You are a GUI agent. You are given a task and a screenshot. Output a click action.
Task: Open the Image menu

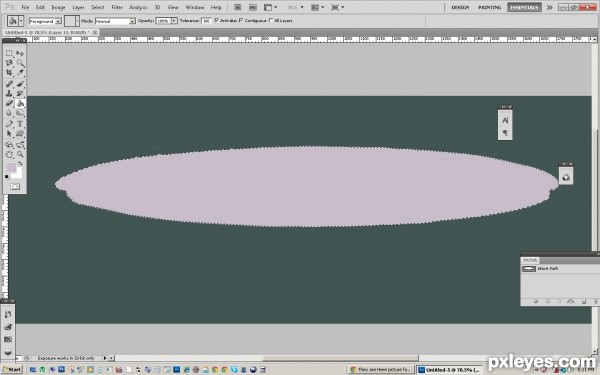tap(58, 7)
